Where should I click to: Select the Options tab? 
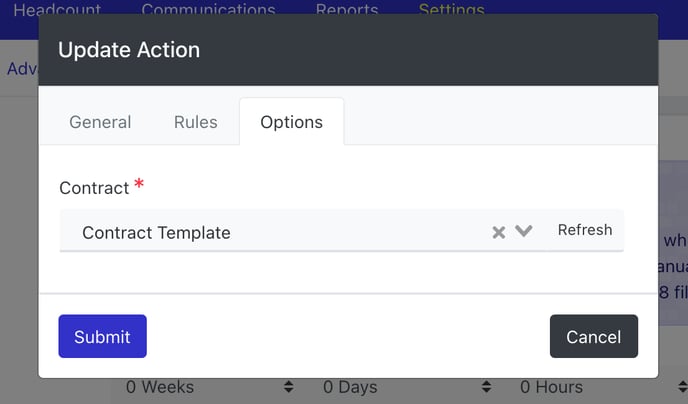click(291, 122)
